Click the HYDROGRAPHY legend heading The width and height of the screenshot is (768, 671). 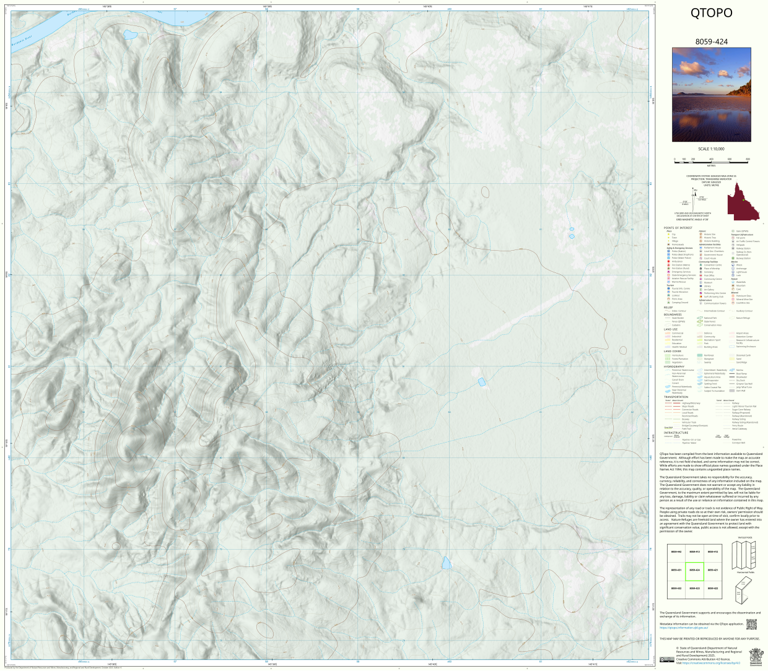coord(674,366)
